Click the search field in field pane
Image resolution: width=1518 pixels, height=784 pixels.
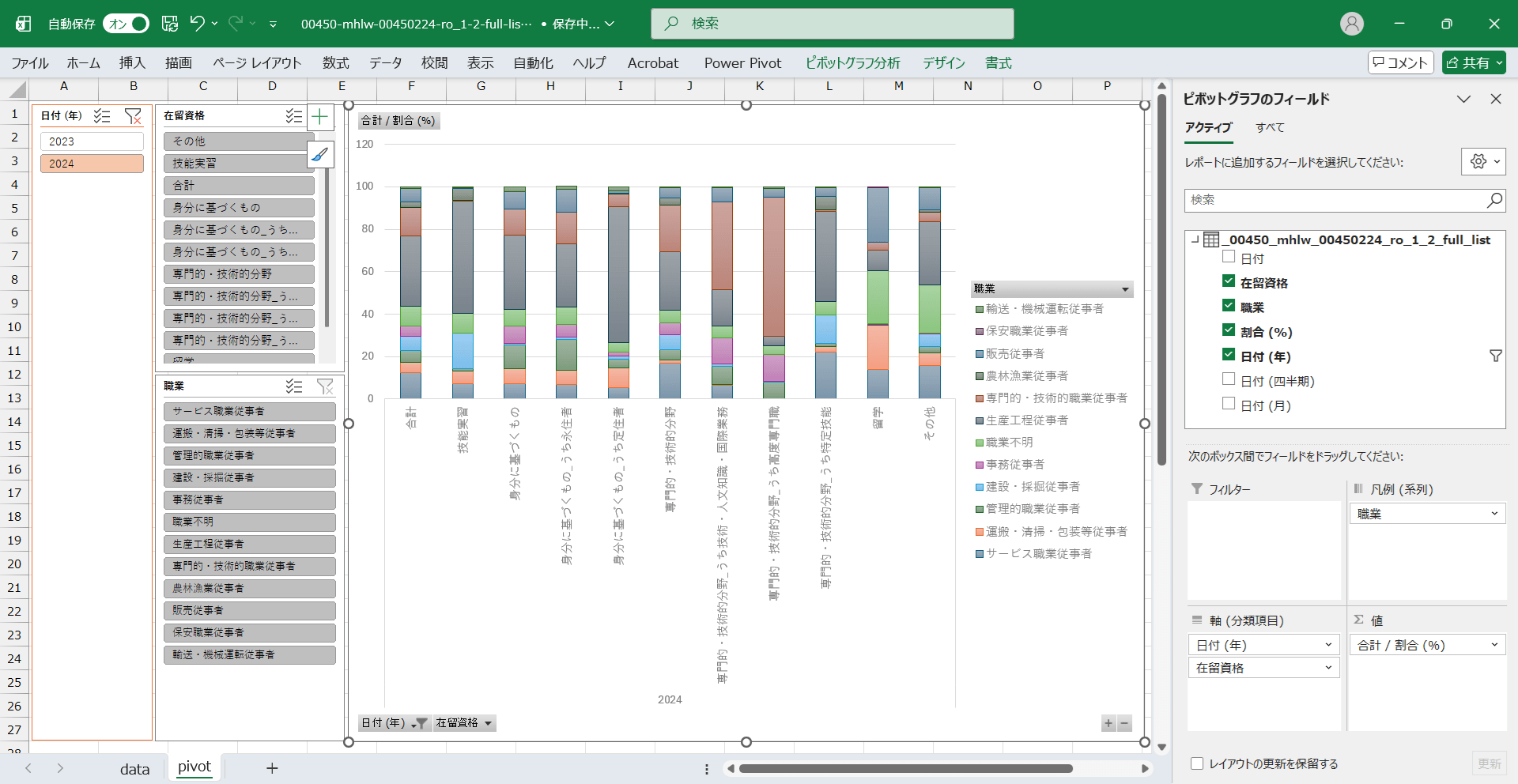point(1336,201)
